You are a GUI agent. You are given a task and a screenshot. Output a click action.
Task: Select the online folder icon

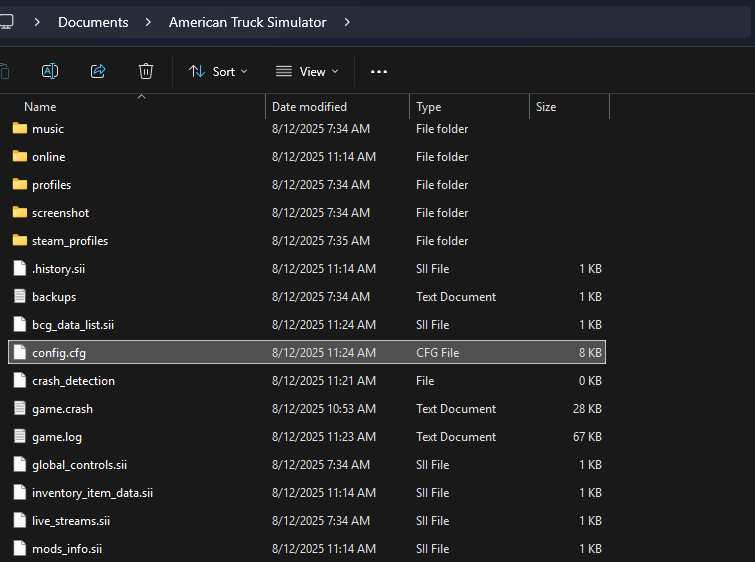point(20,156)
